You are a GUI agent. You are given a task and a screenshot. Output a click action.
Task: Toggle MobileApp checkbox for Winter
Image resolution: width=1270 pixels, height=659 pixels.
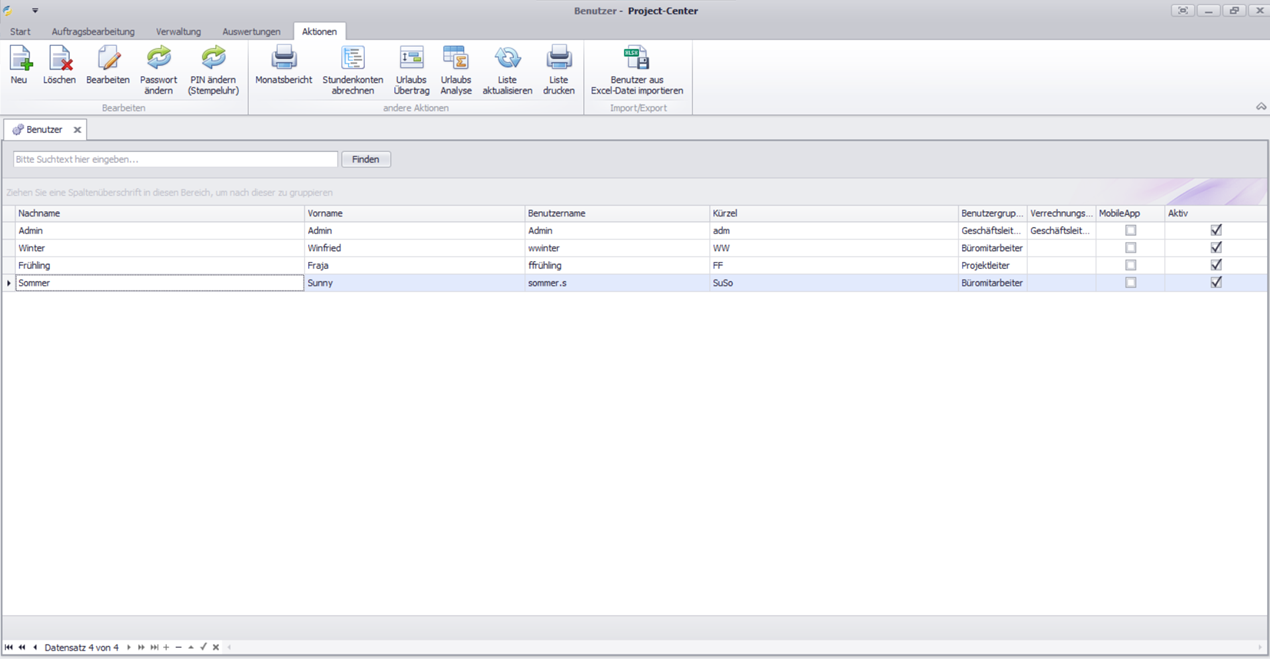click(x=1131, y=248)
